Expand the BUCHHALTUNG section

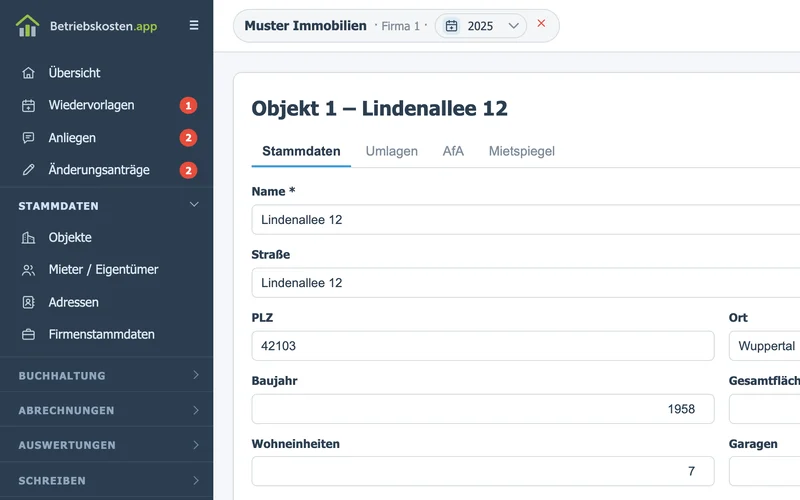[x=106, y=375]
